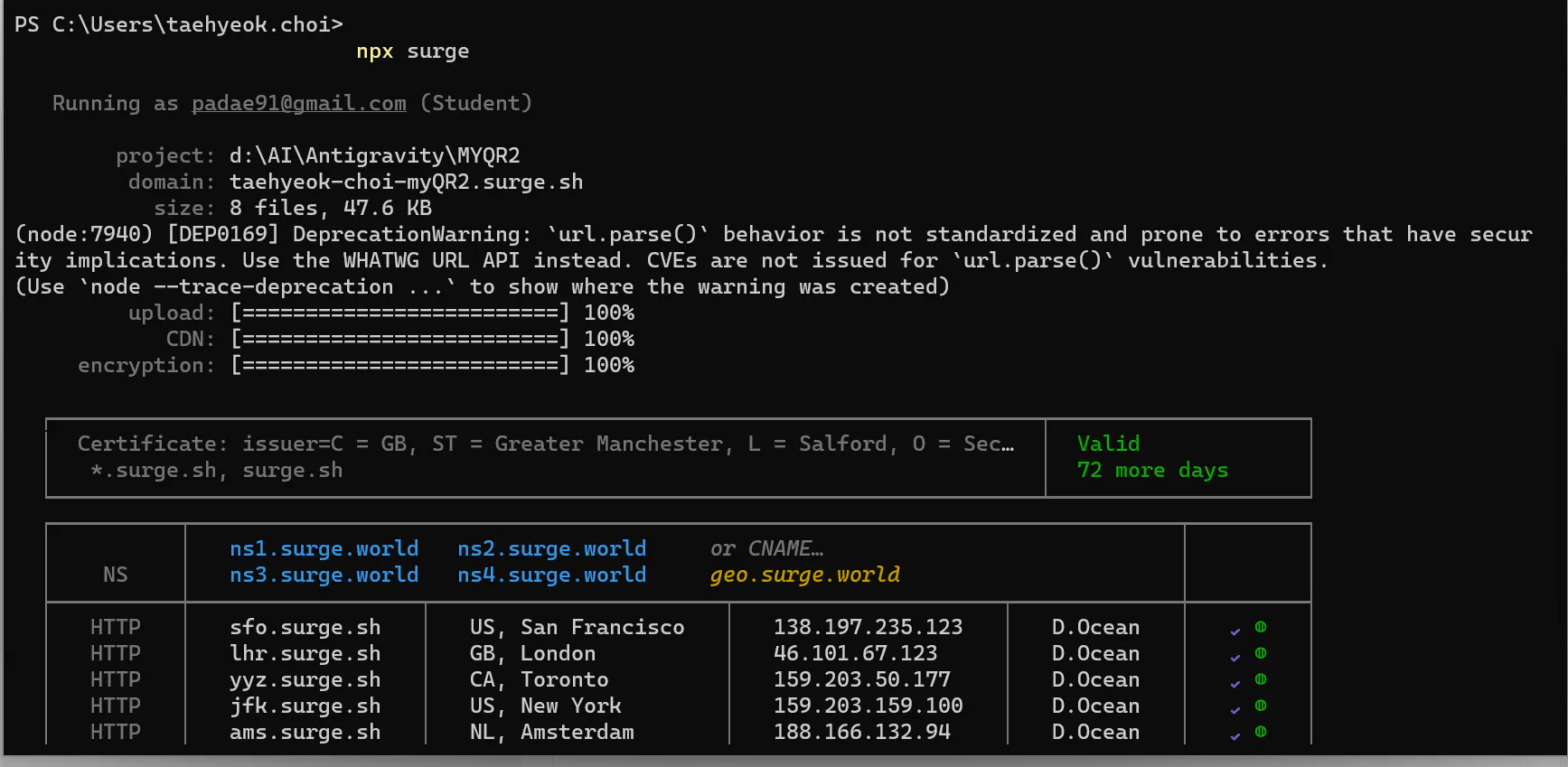The height and width of the screenshot is (767, 1568).
Task: Click the sfo.surge.sh hostname
Action: click(x=305, y=627)
